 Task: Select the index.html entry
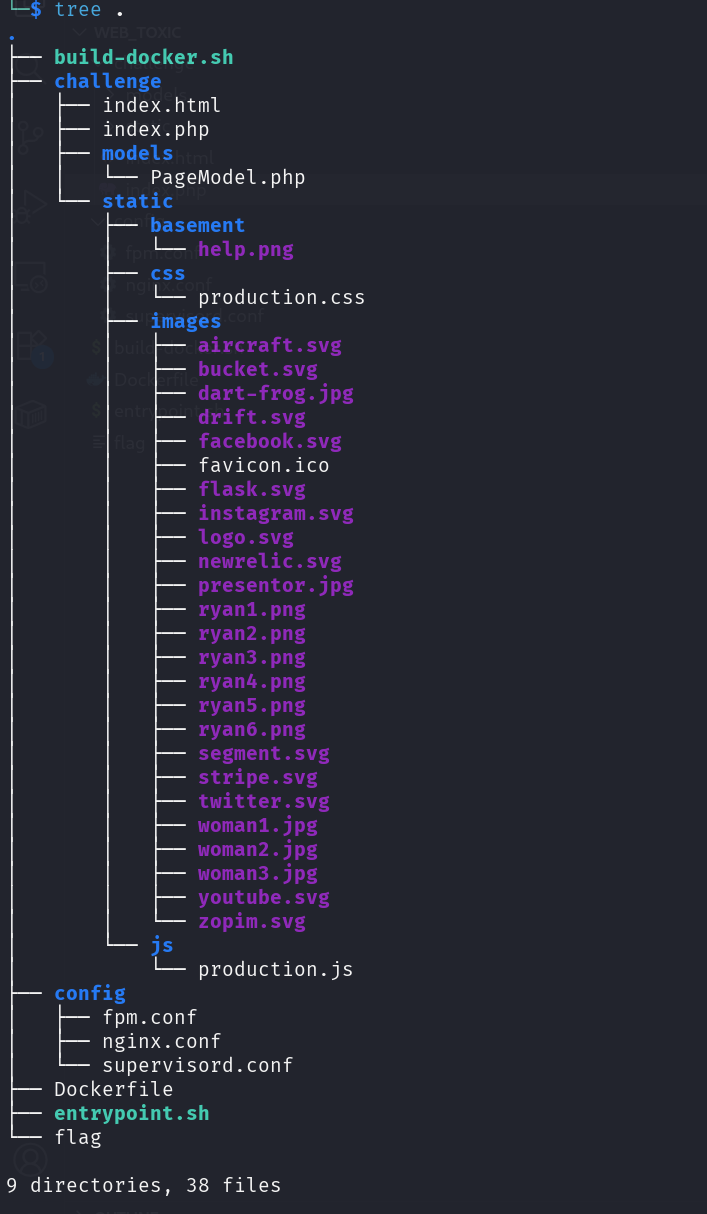(161, 105)
